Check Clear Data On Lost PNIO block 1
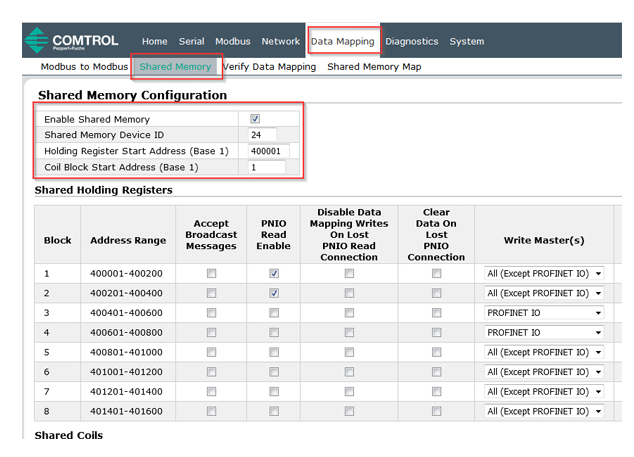 (x=436, y=273)
